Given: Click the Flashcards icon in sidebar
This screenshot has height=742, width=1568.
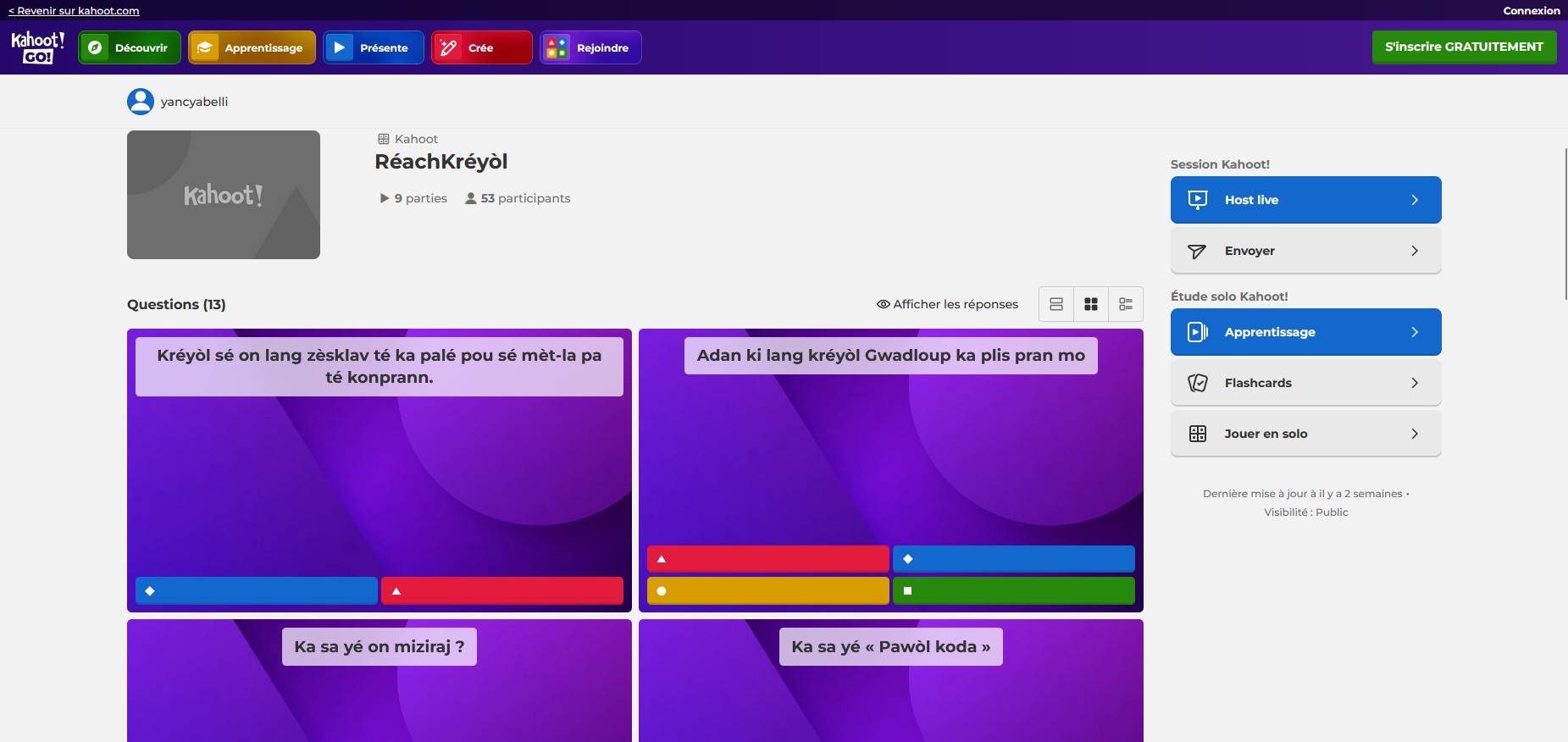Looking at the screenshot, I should click(1197, 383).
